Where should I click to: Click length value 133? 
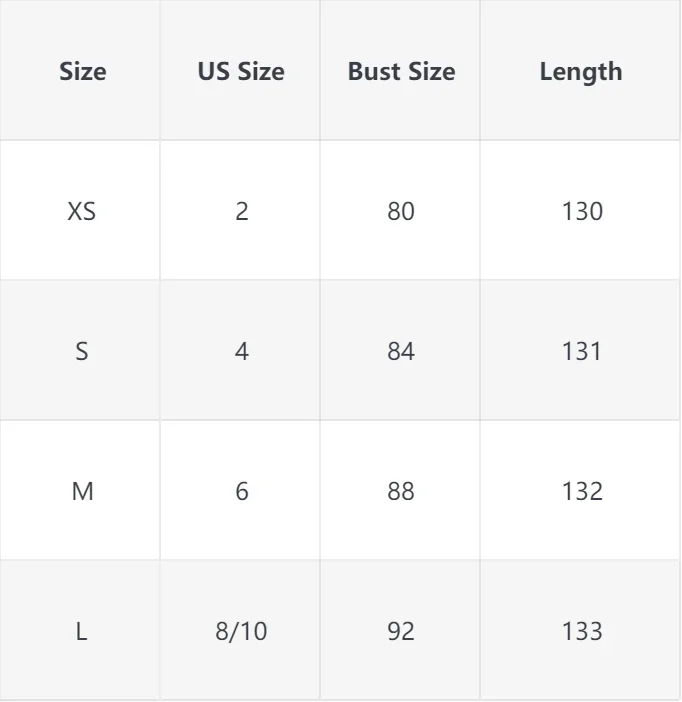582,631
